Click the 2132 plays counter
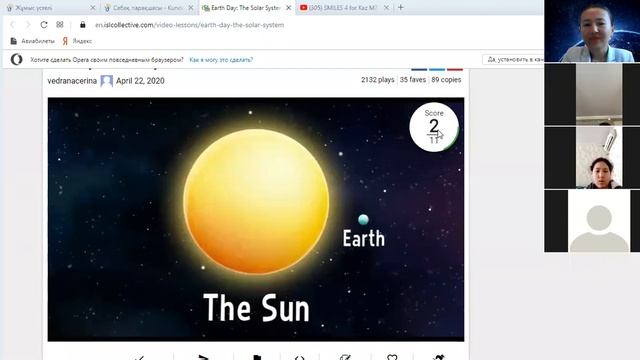 coord(378,80)
